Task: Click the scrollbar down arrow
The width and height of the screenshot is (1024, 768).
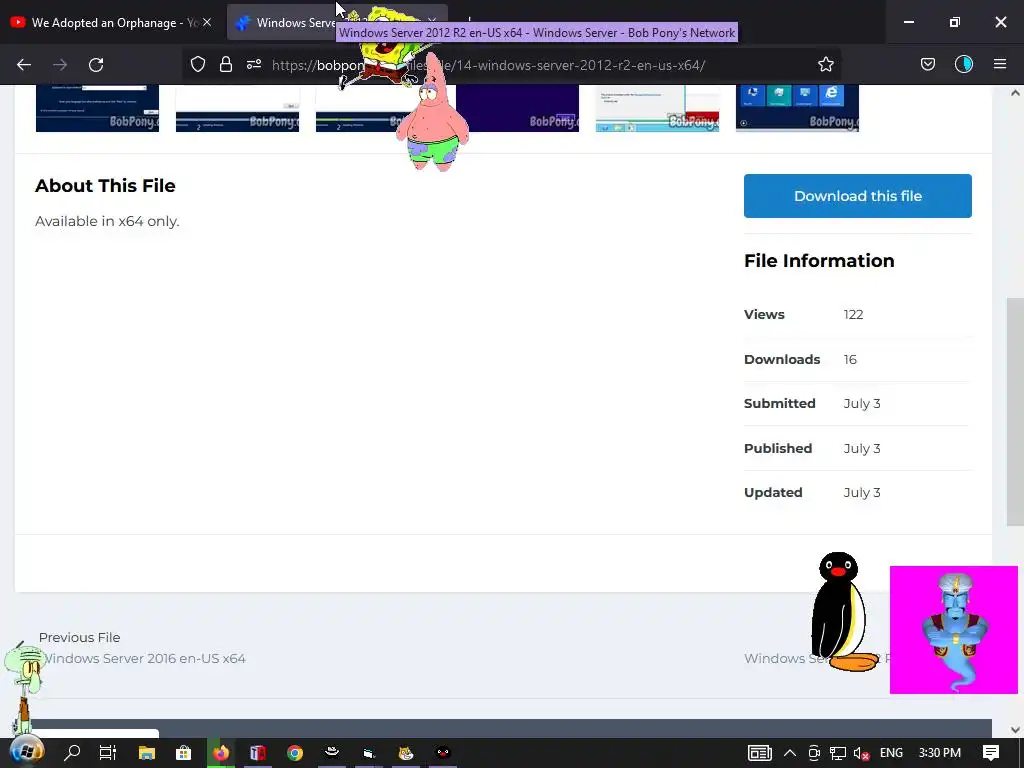Action: 1015,730
